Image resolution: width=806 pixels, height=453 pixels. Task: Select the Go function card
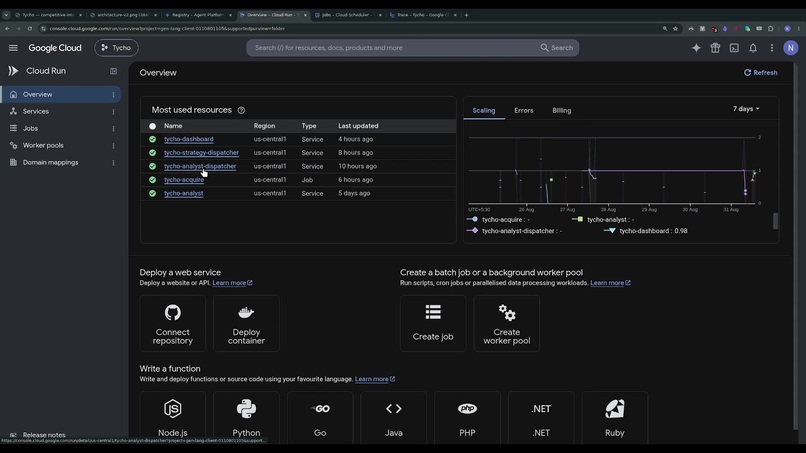tap(320, 418)
